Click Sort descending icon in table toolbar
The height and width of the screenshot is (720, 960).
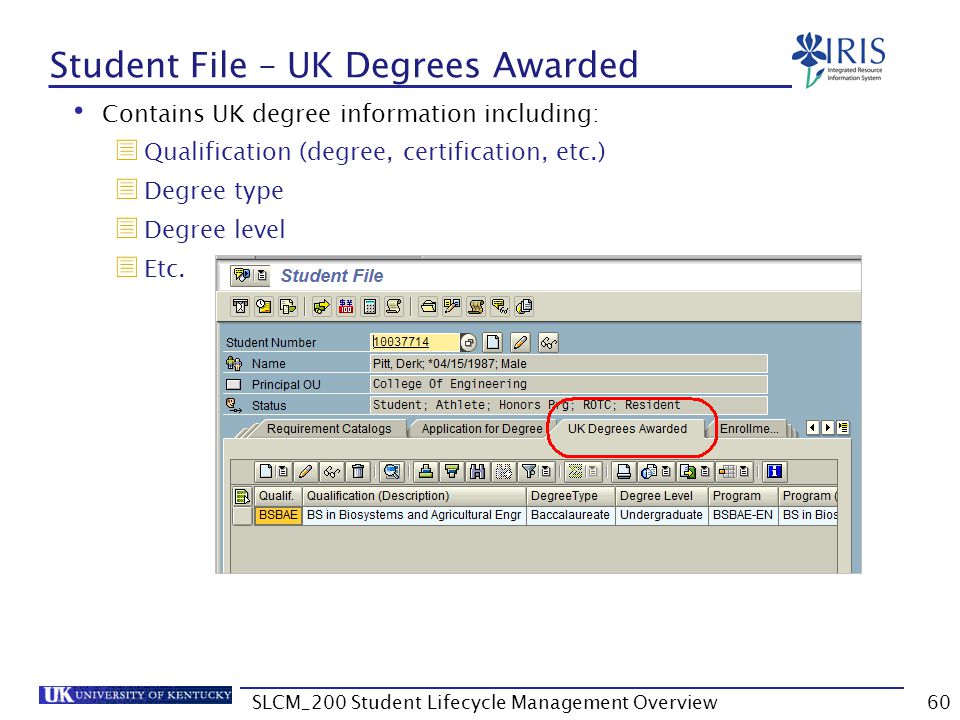coord(452,471)
